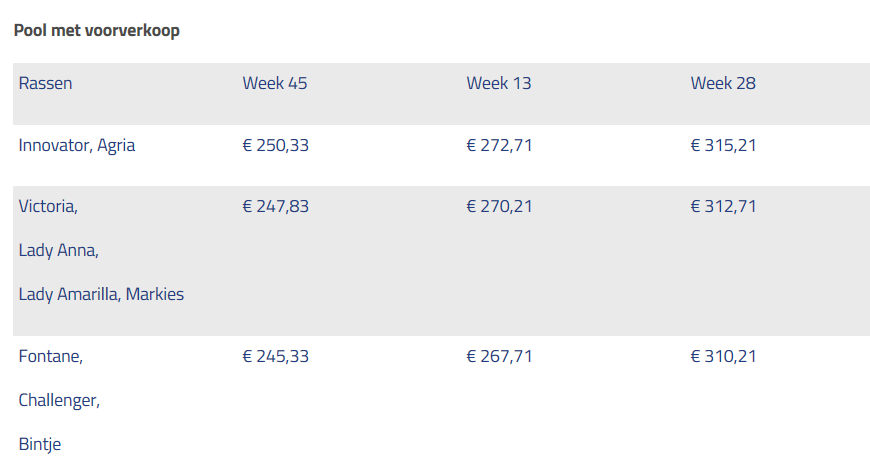Viewport: 870px width, 456px height.
Task: Click the 'Week 45' column header
Action: [275, 83]
